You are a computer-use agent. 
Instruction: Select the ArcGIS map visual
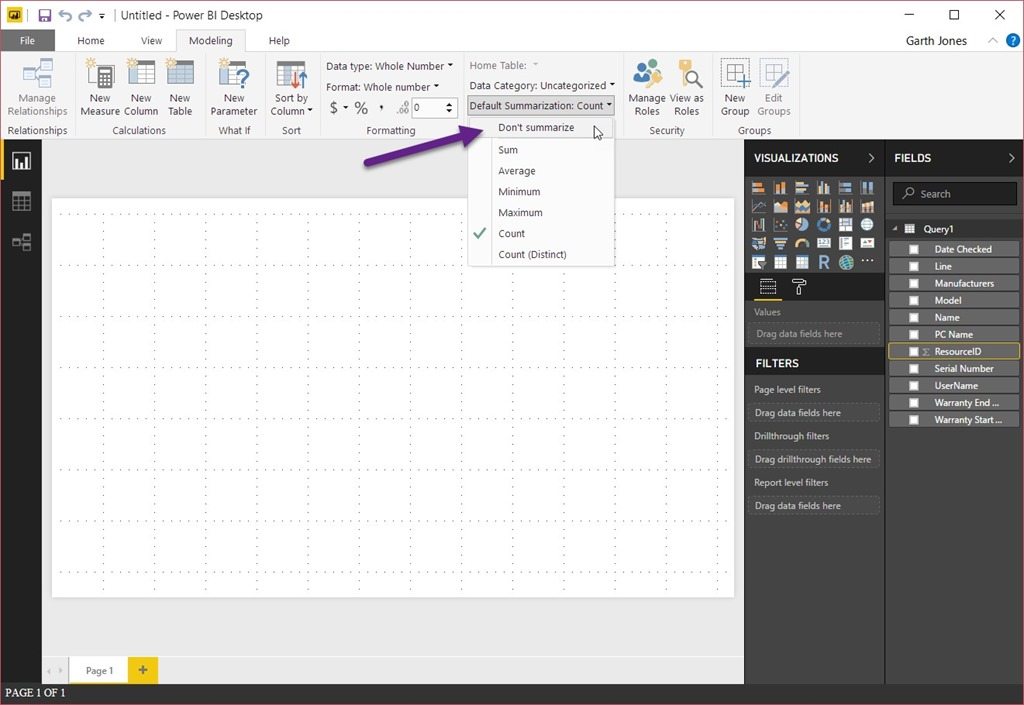click(x=846, y=262)
